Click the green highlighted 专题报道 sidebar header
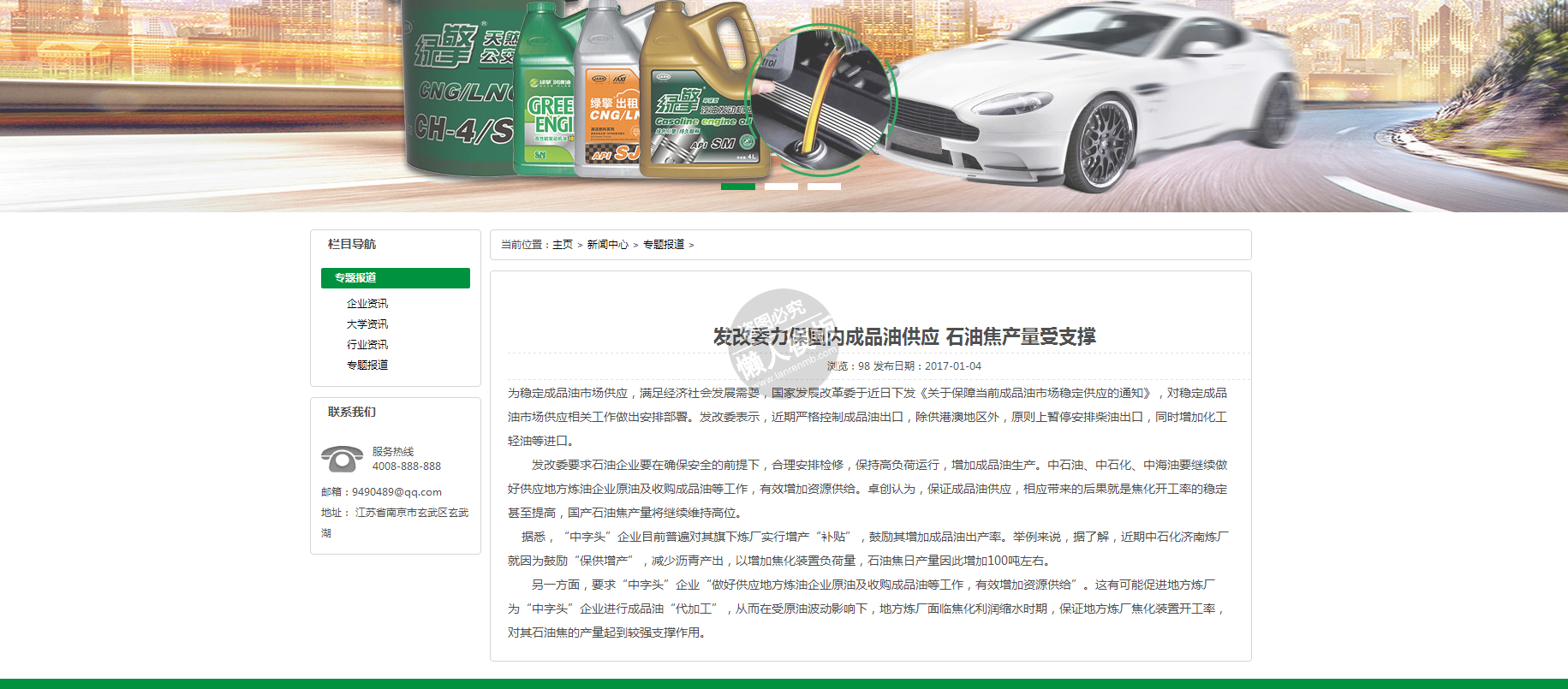 [395, 278]
